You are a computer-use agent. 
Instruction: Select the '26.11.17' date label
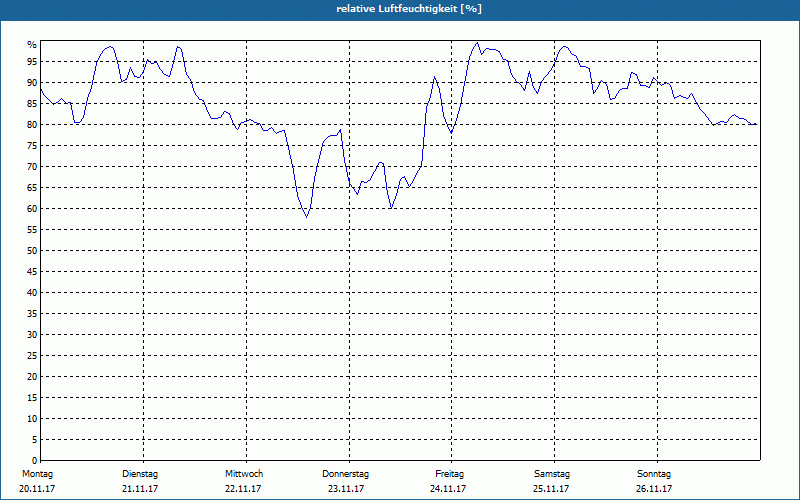click(654, 489)
